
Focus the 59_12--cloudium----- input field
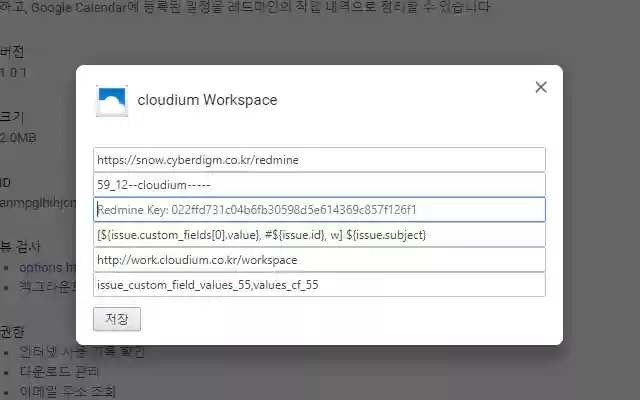319,184
